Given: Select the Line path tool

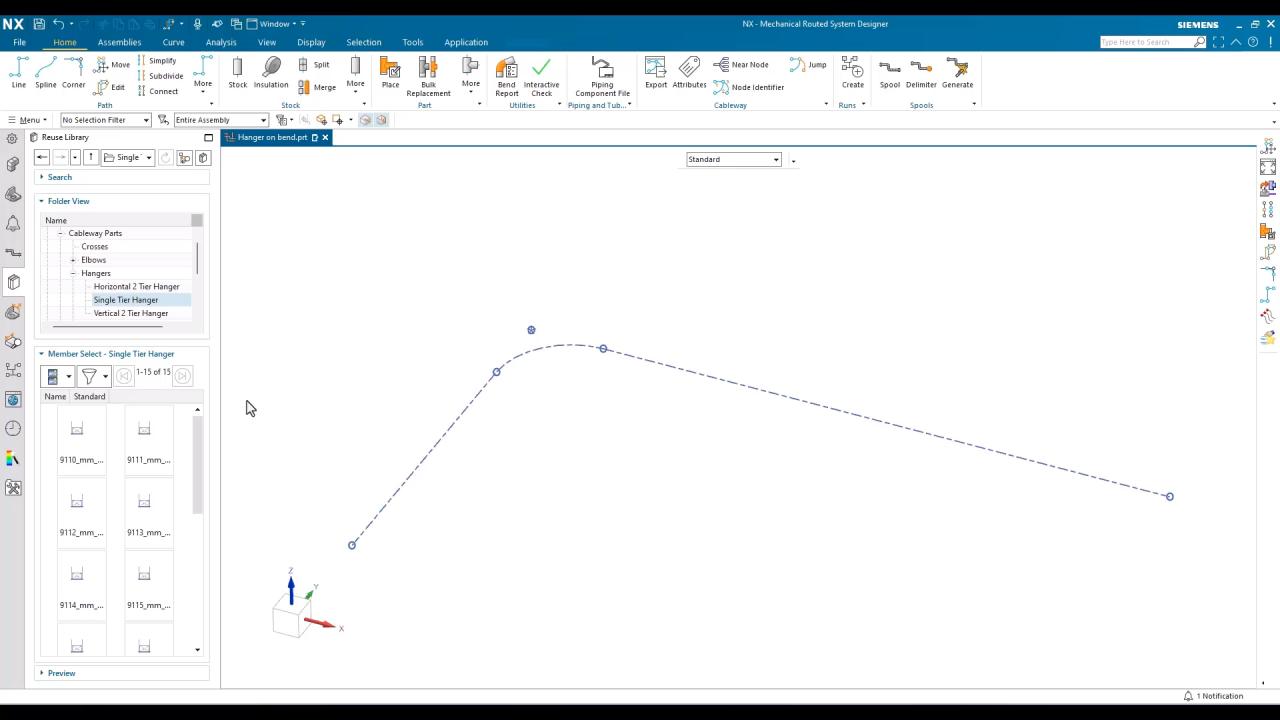Looking at the screenshot, I should tap(18, 72).
